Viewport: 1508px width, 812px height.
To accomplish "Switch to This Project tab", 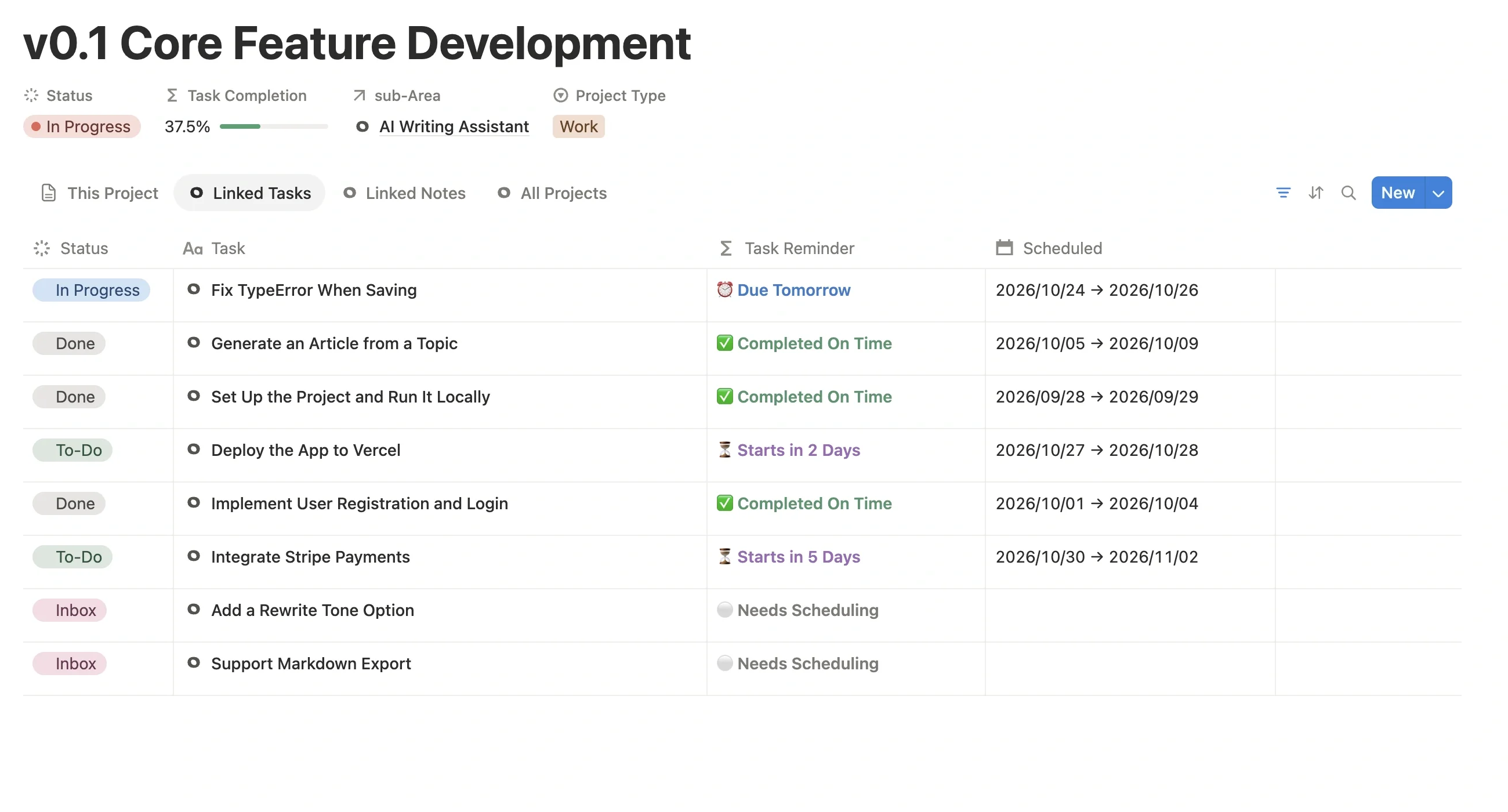I will click(100, 193).
